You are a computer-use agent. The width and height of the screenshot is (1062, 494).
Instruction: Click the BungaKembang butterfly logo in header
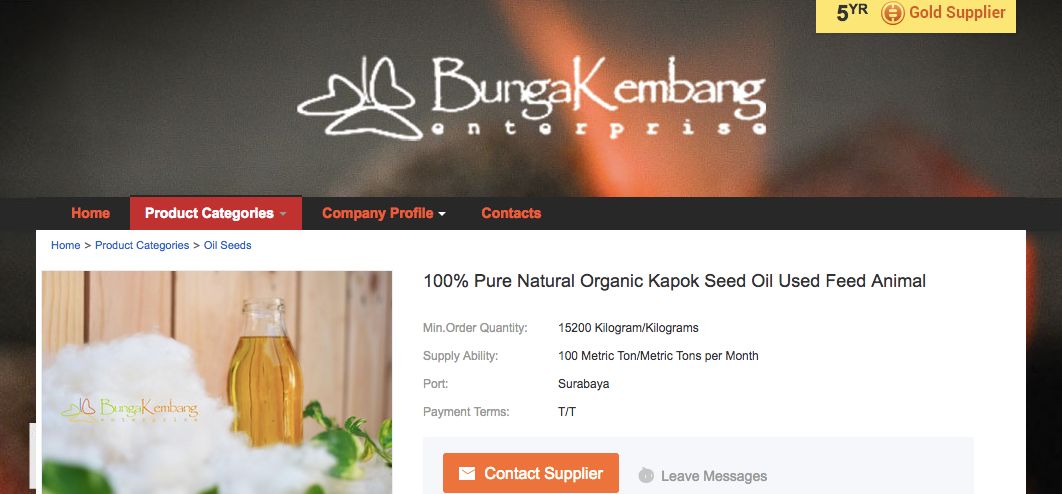356,98
